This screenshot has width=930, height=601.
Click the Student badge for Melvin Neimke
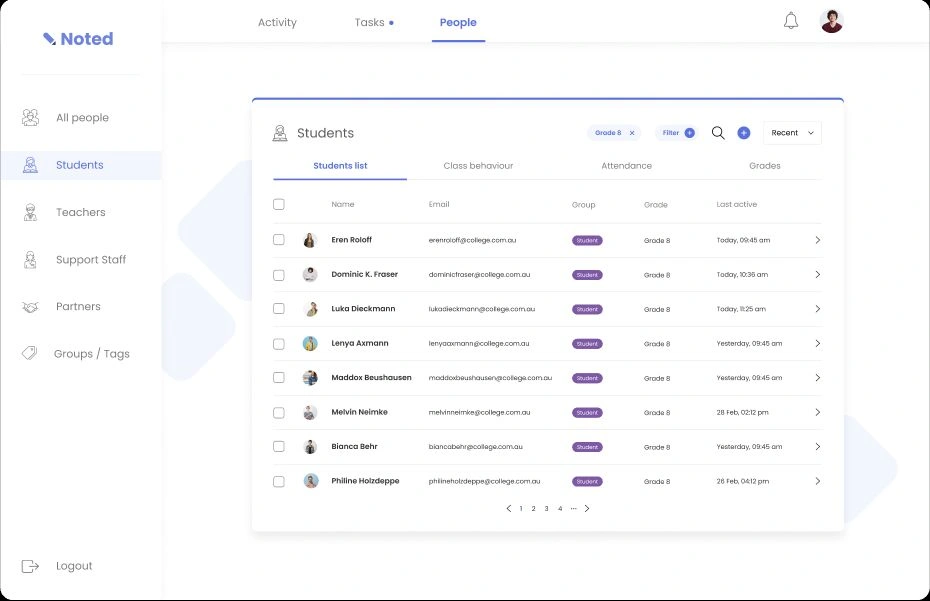point(587,412)
